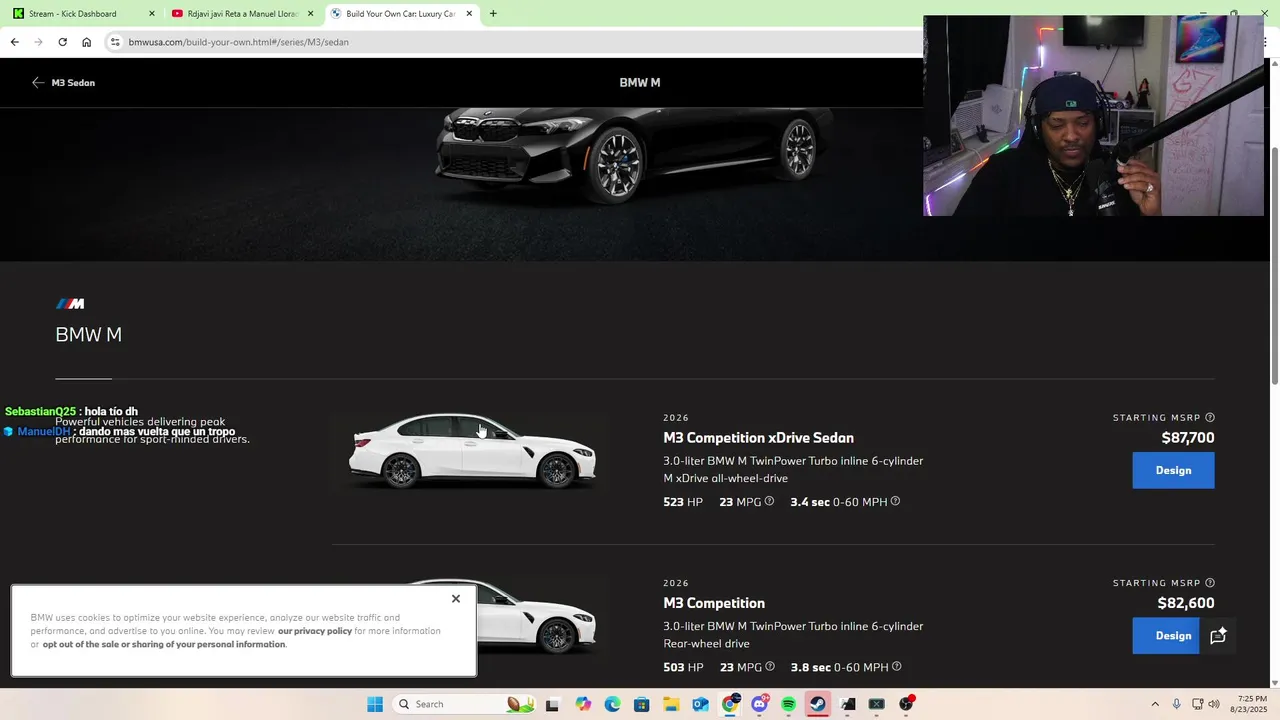Click the taskbar Search box
The height and width of the screenshot is (720, 1280).
click(x=466, y=704)
